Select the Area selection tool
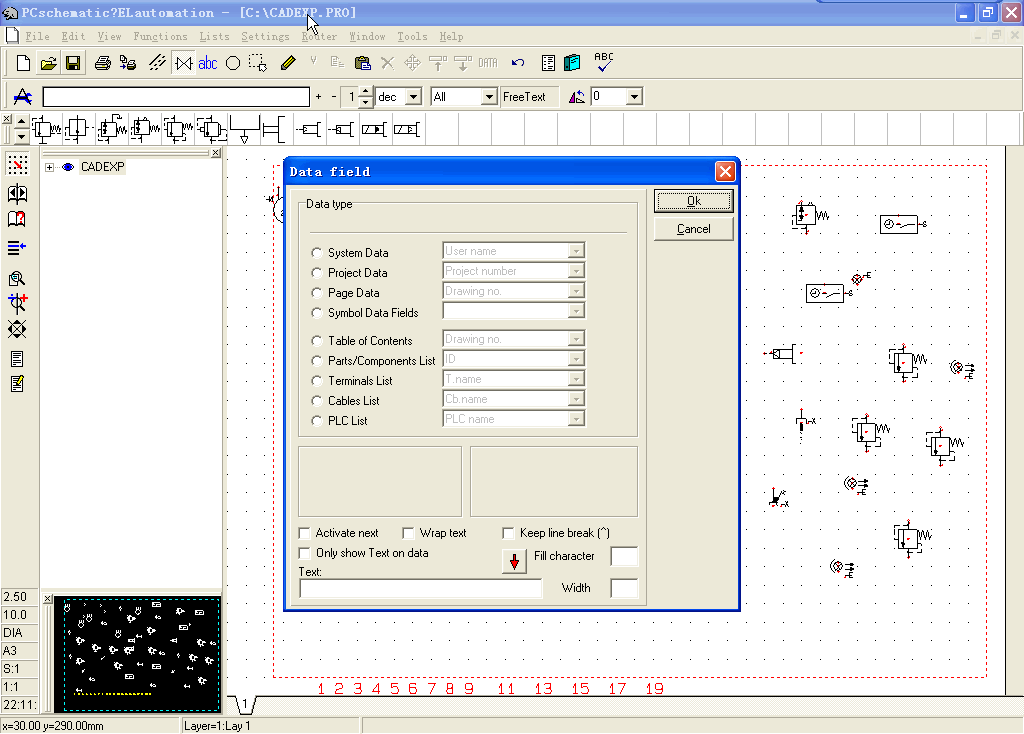Viewport: 1024px width, 734px height. pyautogui.click(x=258, y=63)
